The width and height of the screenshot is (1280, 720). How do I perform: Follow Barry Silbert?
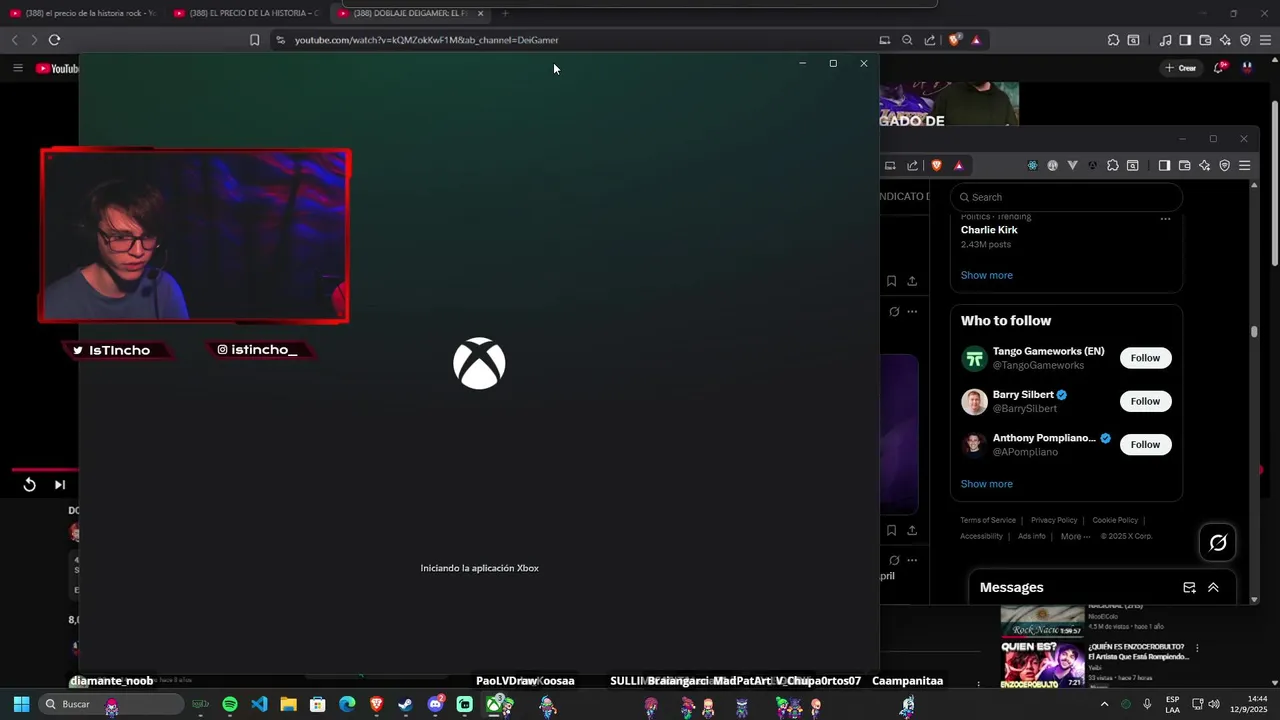pyautogui.click(x=1145, y=401)
